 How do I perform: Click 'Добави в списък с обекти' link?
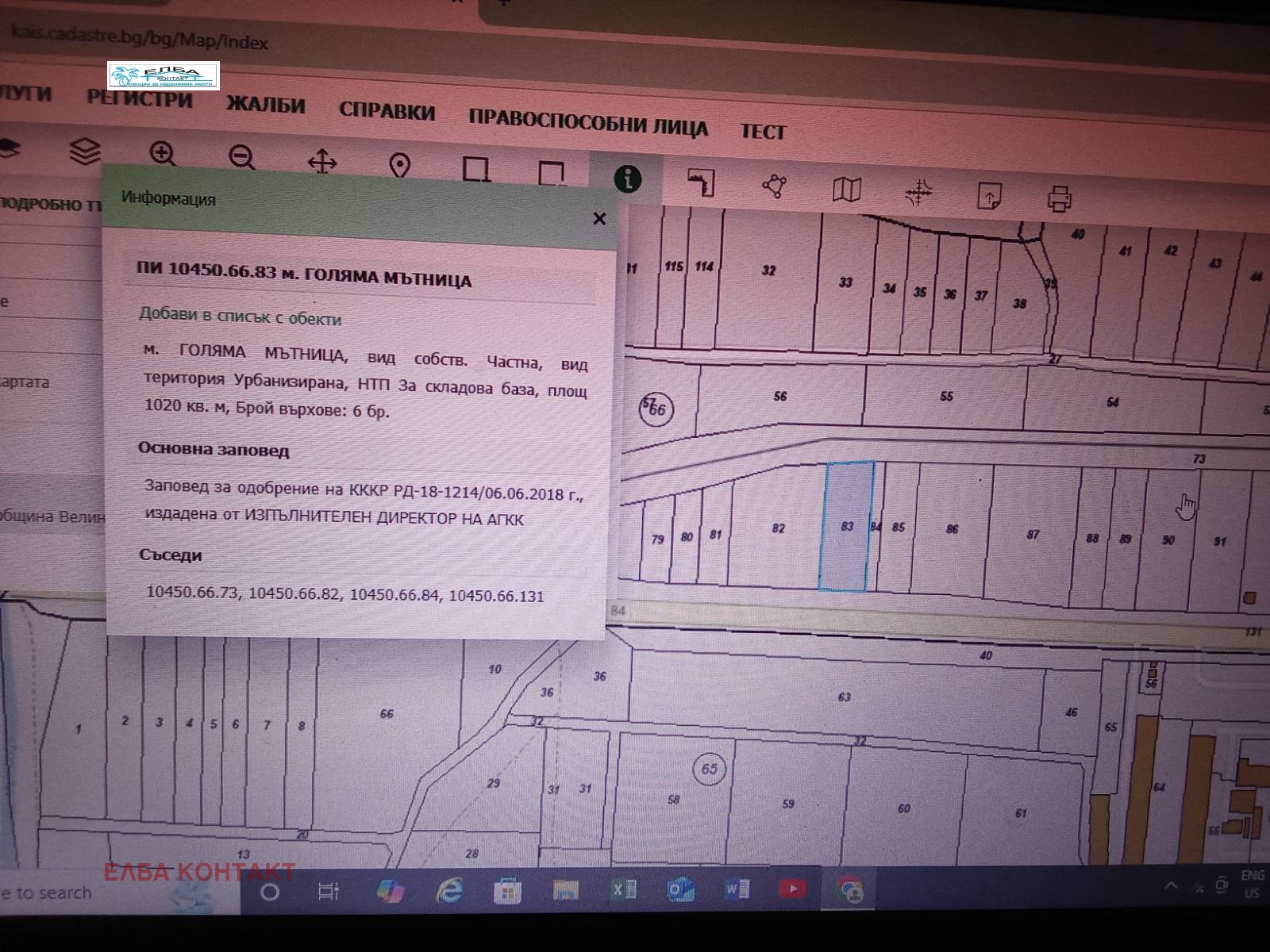point(240,318)
